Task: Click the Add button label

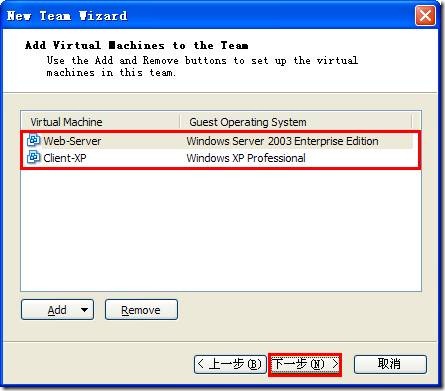Action: (x=57, y=310)
